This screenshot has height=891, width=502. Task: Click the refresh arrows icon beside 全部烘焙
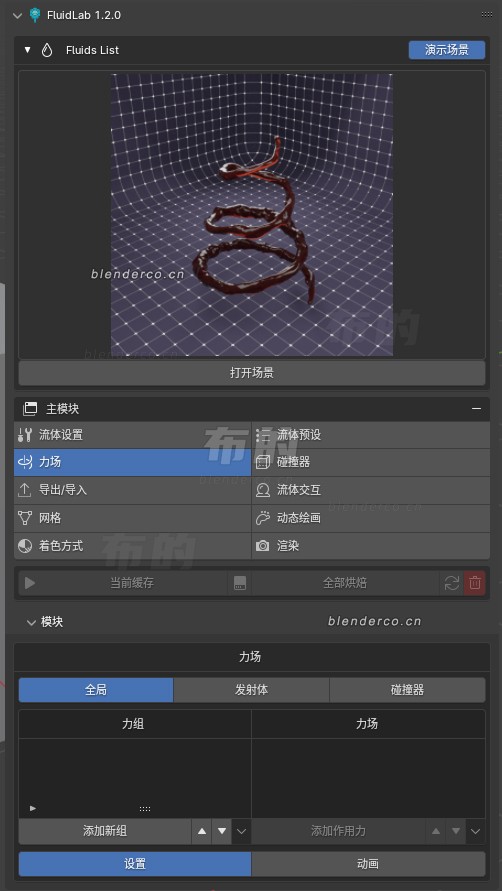coord(451,583)
